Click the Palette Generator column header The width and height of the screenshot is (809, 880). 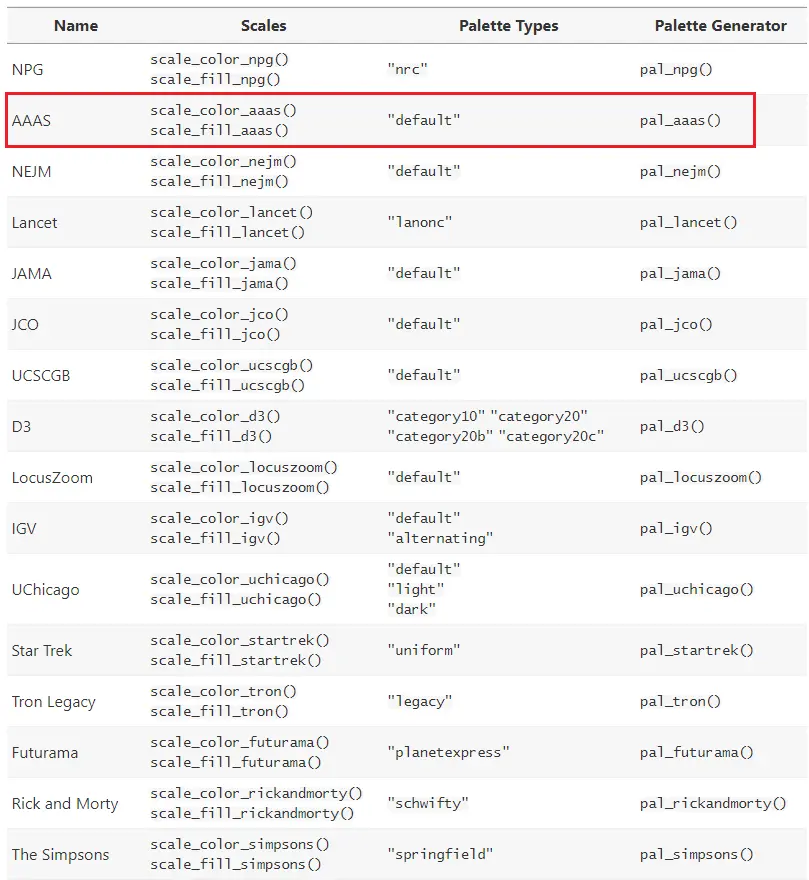(x=720, y=26)
